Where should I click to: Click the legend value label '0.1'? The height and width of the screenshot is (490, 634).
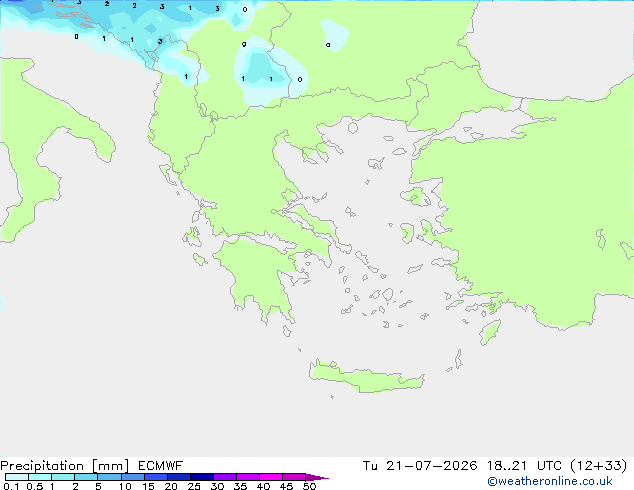(11, 486)
